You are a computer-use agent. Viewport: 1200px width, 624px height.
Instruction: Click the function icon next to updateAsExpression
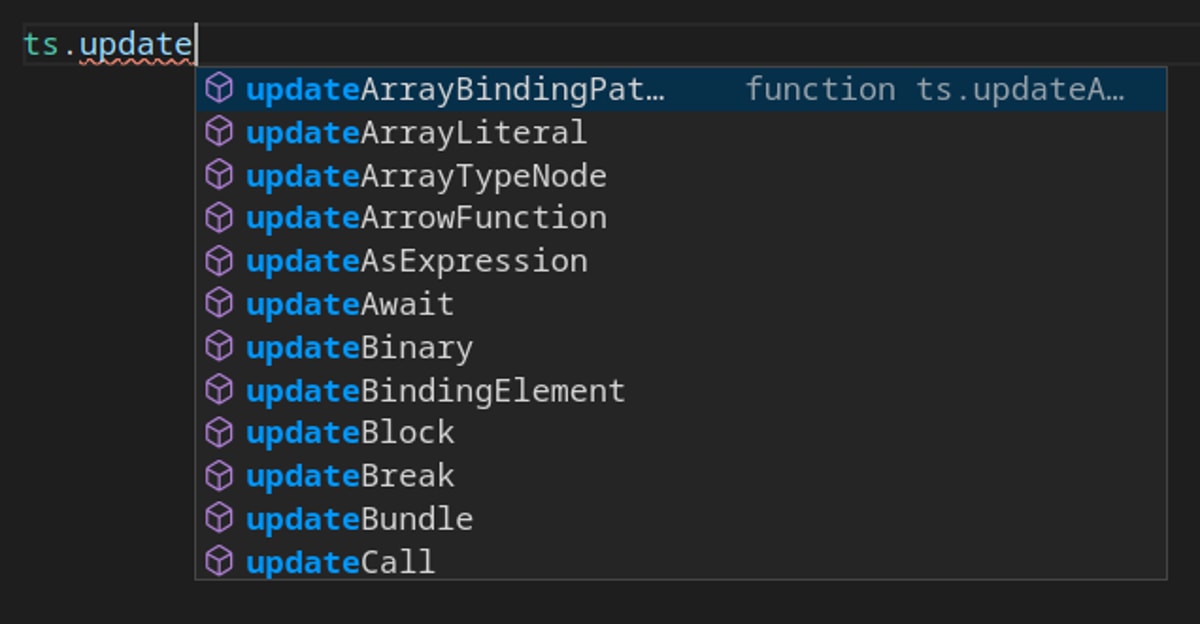coord(218,260)
